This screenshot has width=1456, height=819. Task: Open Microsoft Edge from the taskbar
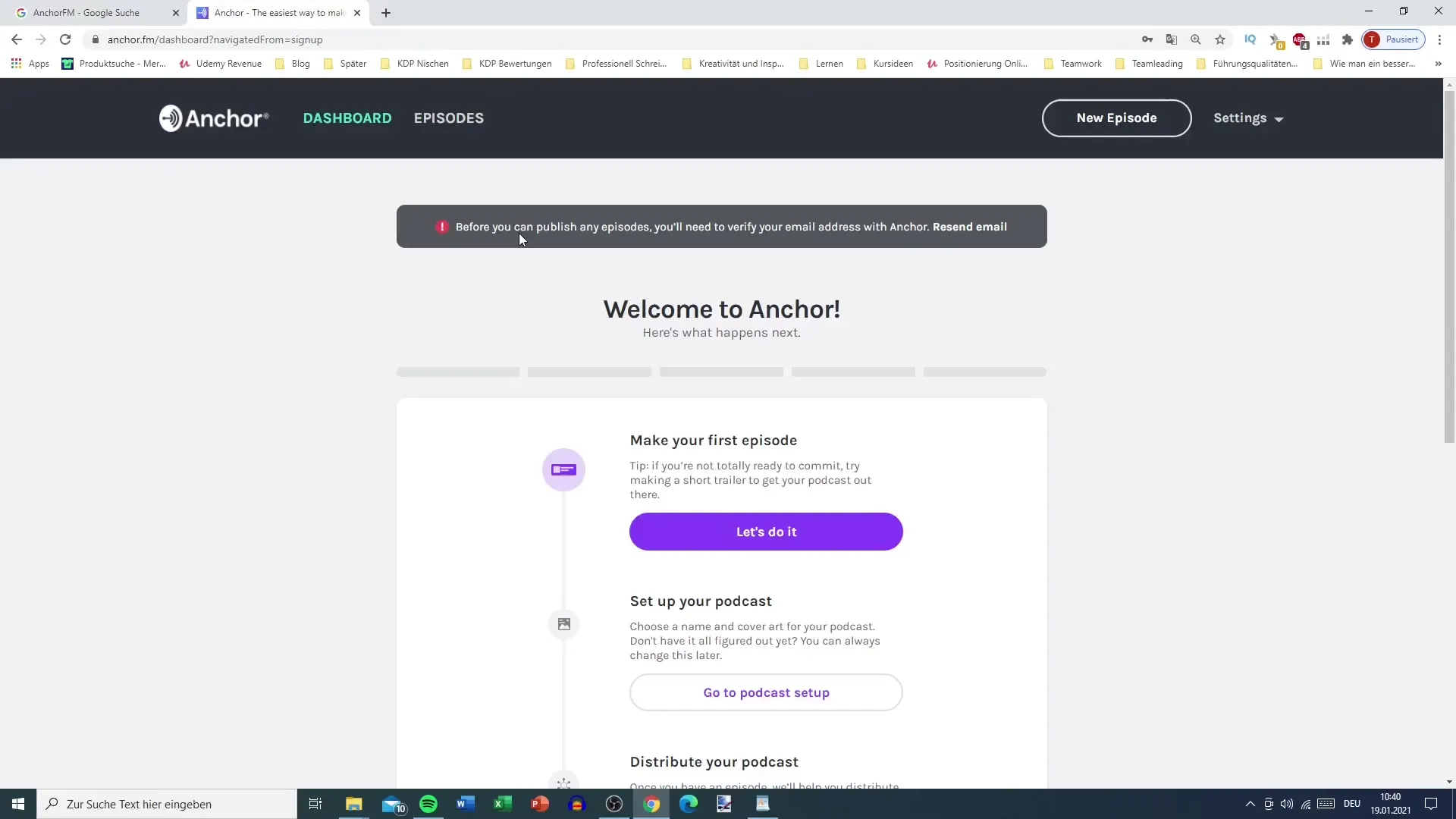pos(689,804)
